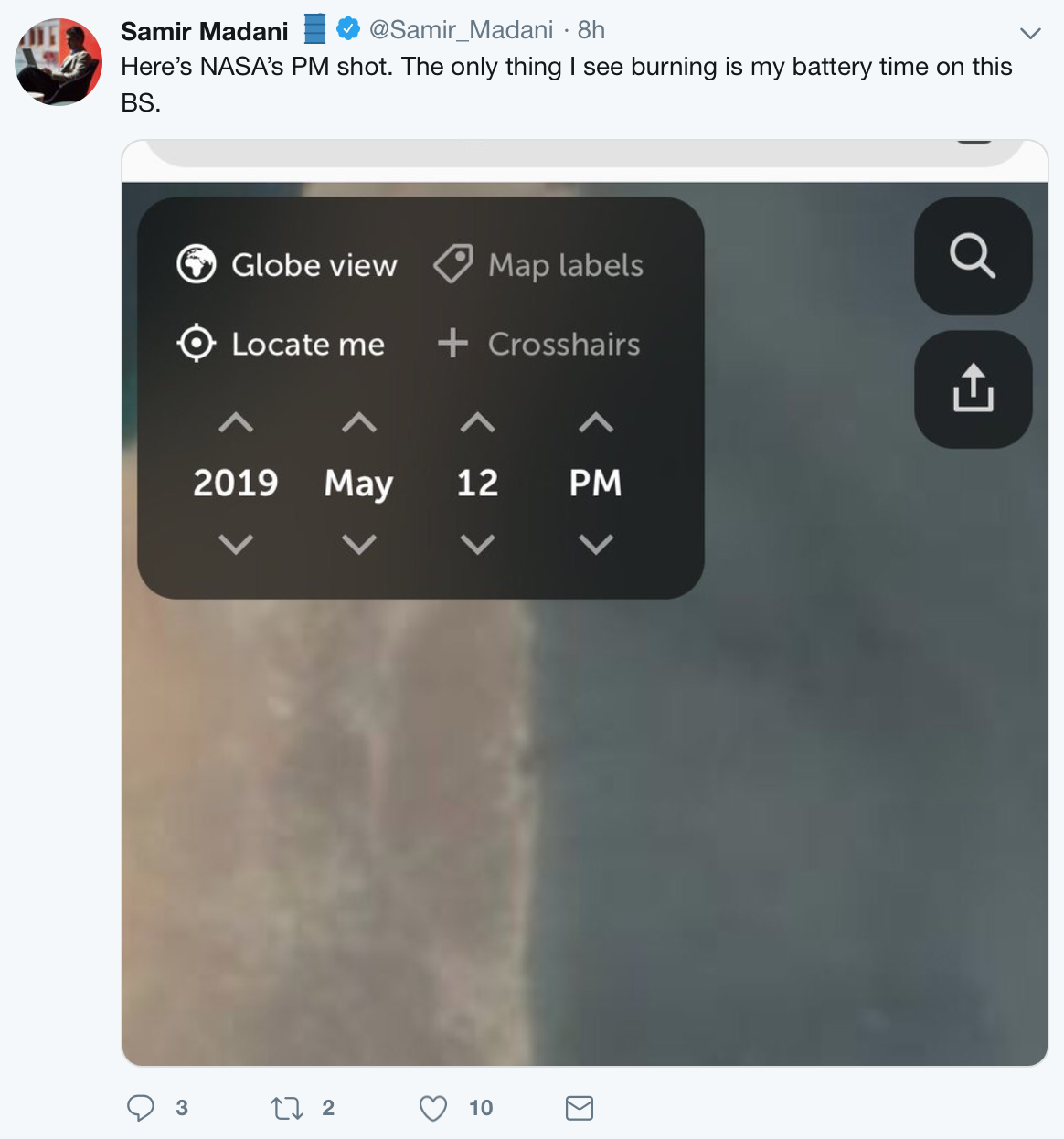Click the Globe view globe icon
The height and width of the screenshot is (1139, 1064).
197,264
